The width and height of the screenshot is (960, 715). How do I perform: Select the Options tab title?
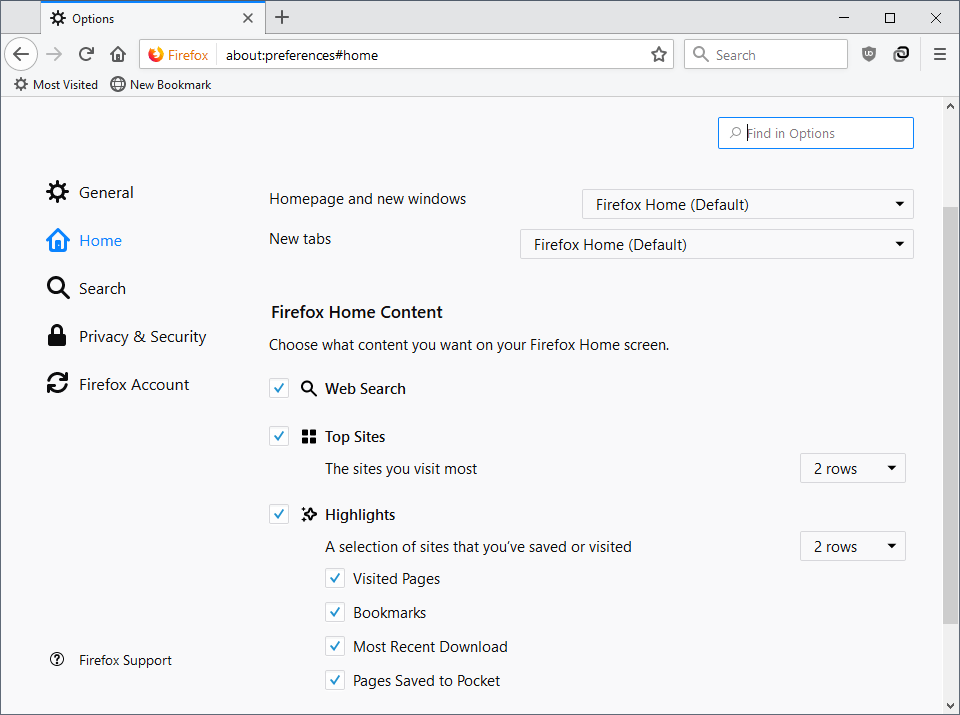(93, 19)
